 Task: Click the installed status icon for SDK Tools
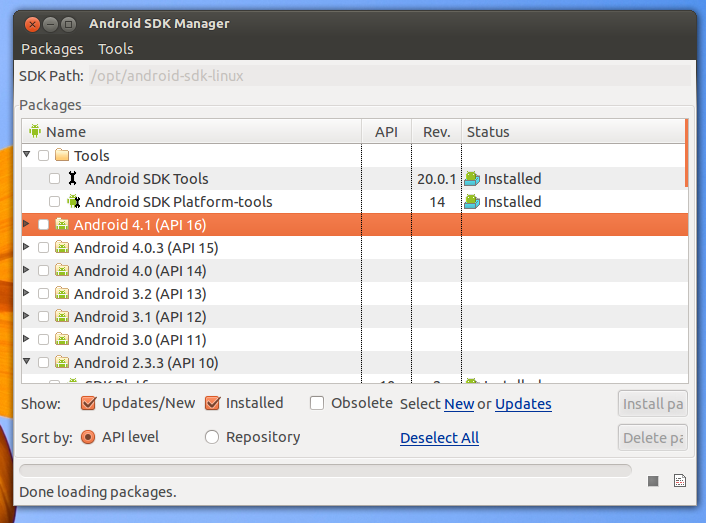pos(472,179)
